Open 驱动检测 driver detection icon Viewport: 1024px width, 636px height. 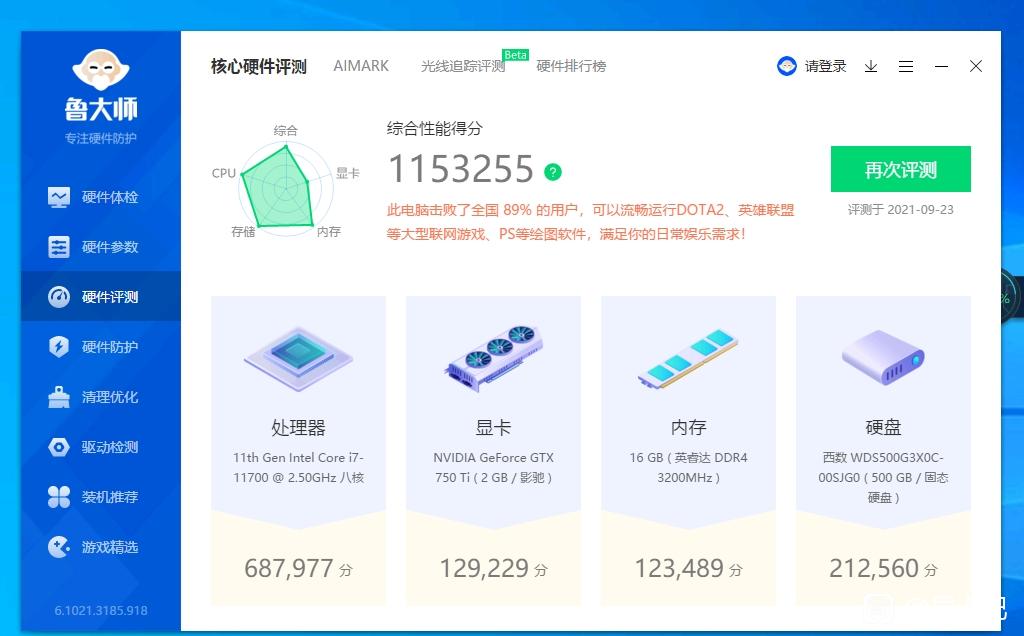(59, 447)
